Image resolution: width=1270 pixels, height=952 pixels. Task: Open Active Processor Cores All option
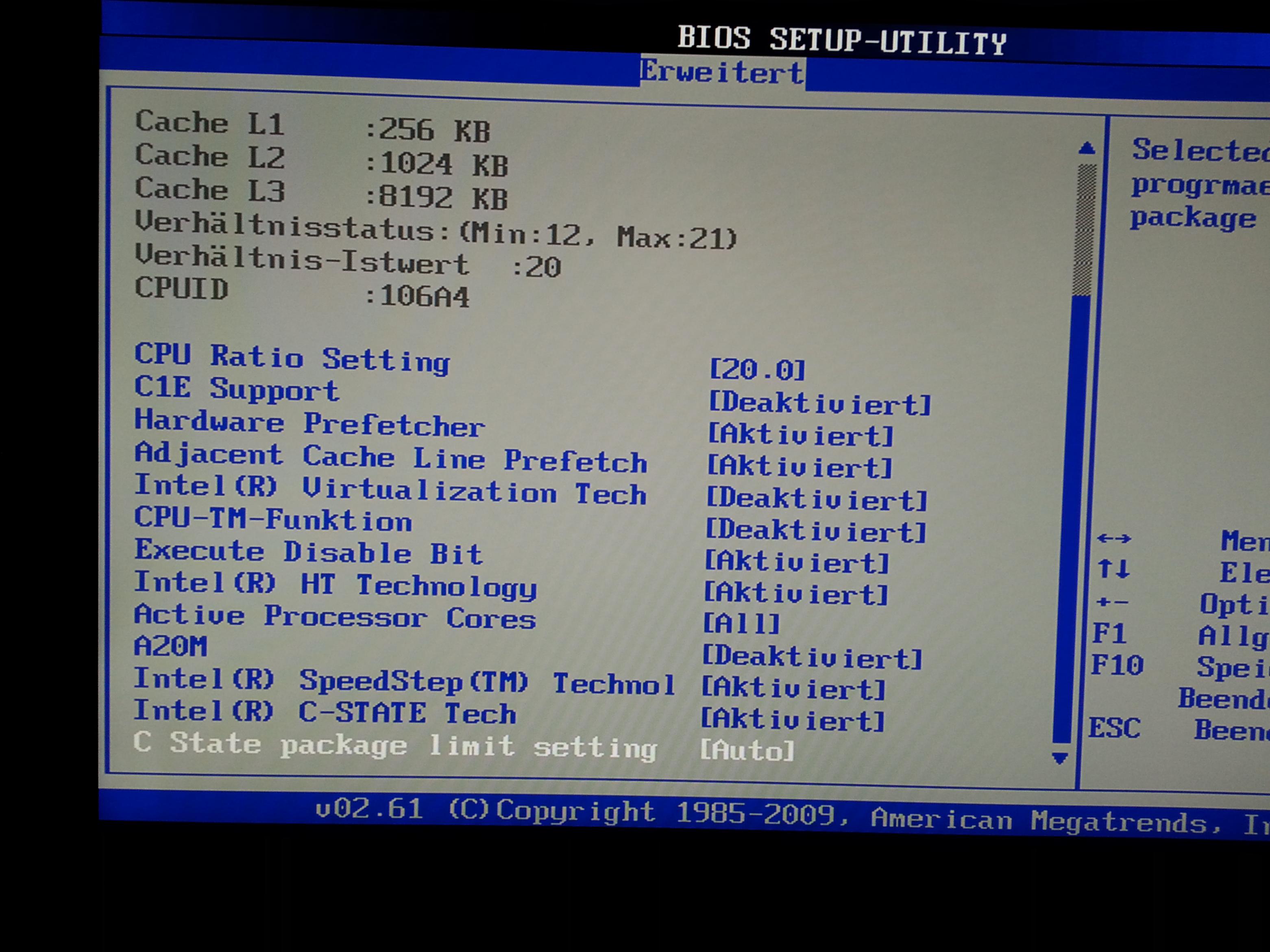click(741, 624)
